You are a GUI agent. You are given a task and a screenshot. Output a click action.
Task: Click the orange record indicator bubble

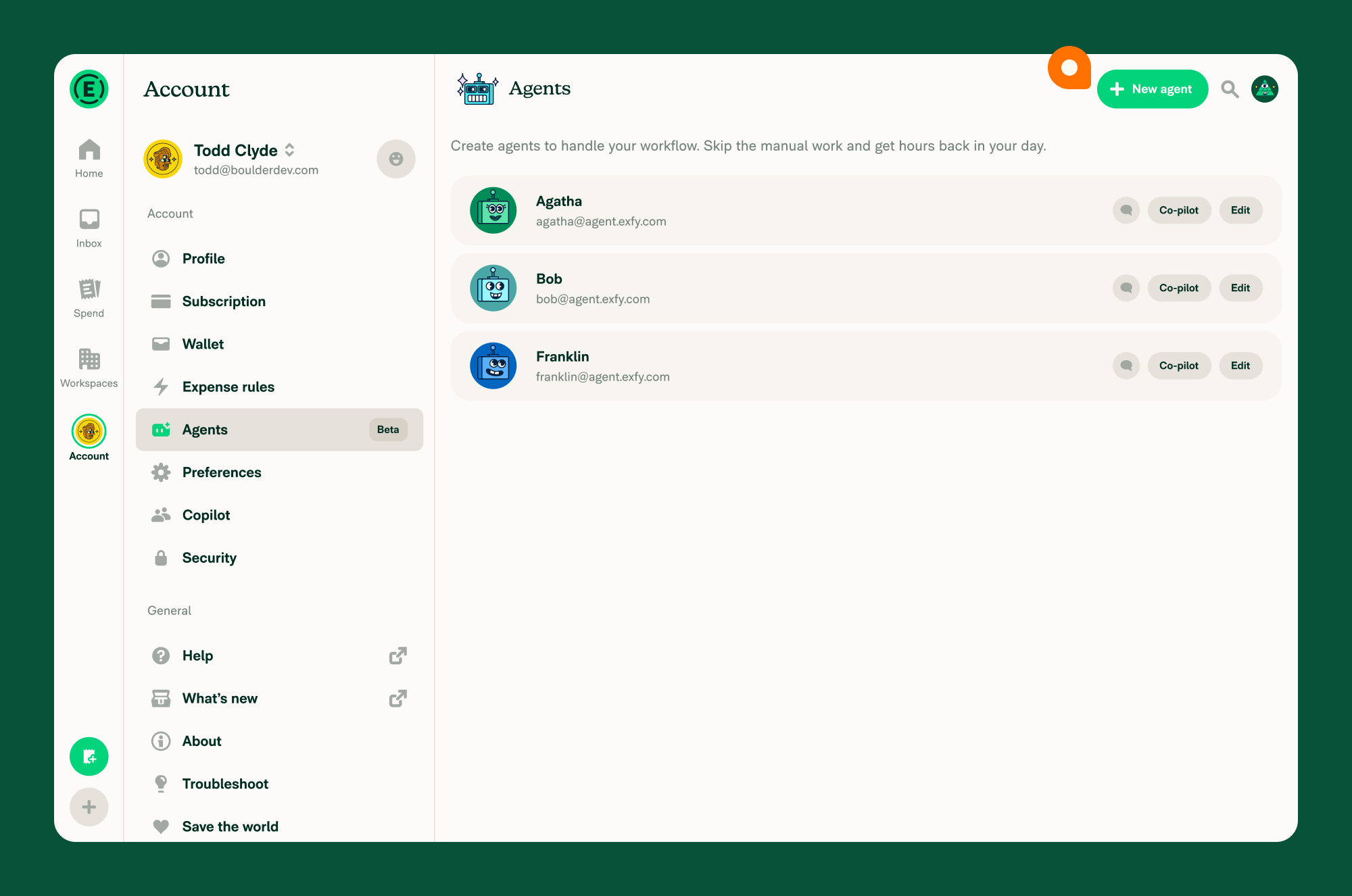1069,68
